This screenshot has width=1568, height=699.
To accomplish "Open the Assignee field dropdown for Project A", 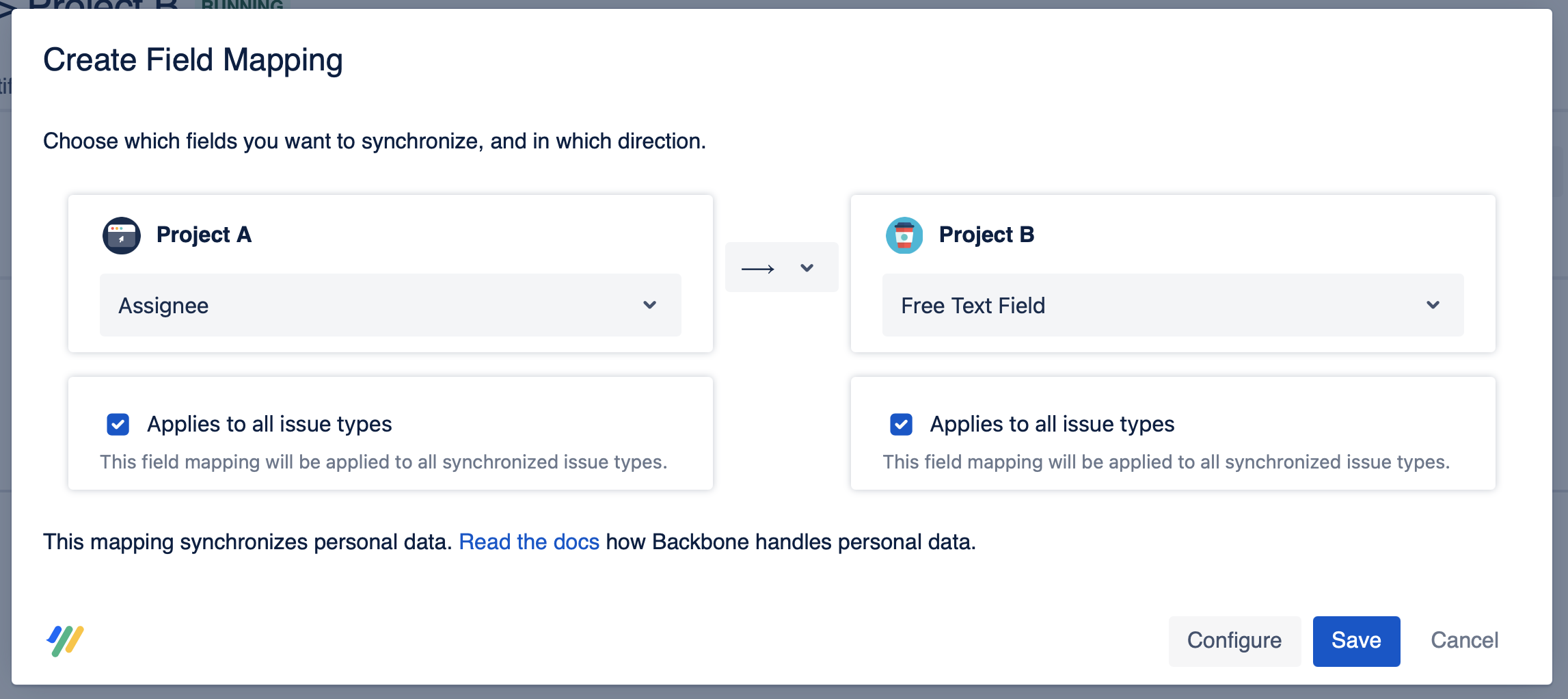I will coord(390,305).
